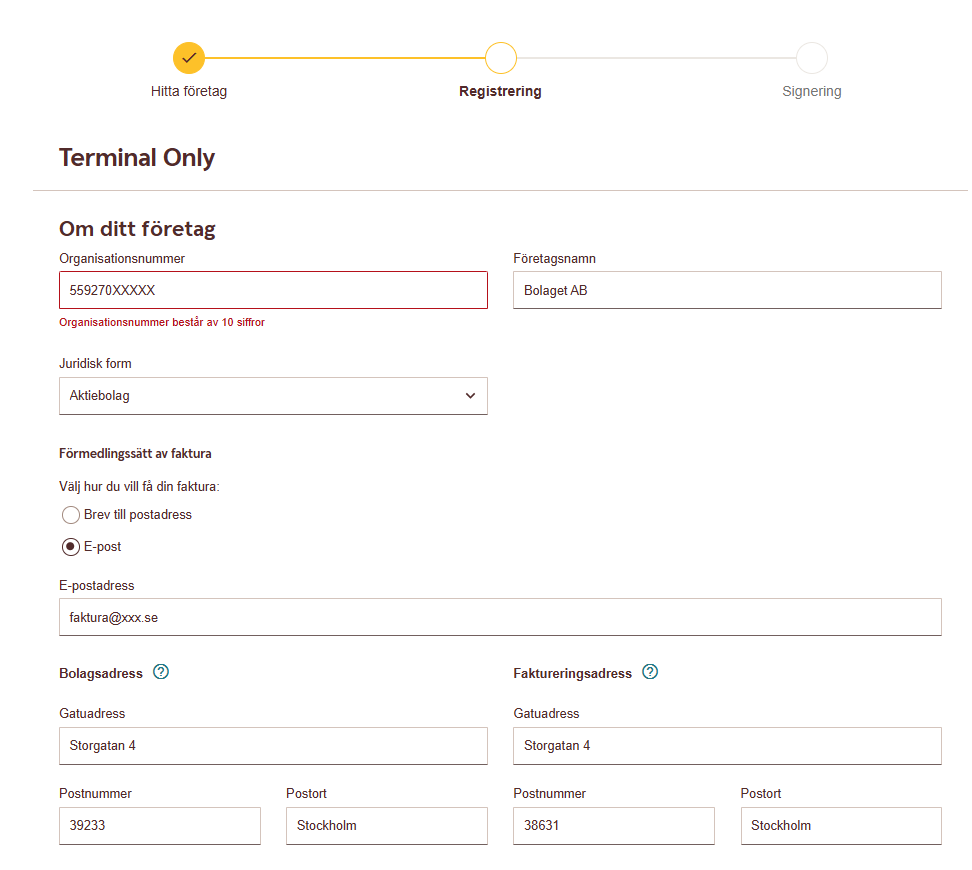This screenshot has height=870, width=972.
Task: Click the completed Hitta företag checkmark step
Action: [x=188, y=58]
